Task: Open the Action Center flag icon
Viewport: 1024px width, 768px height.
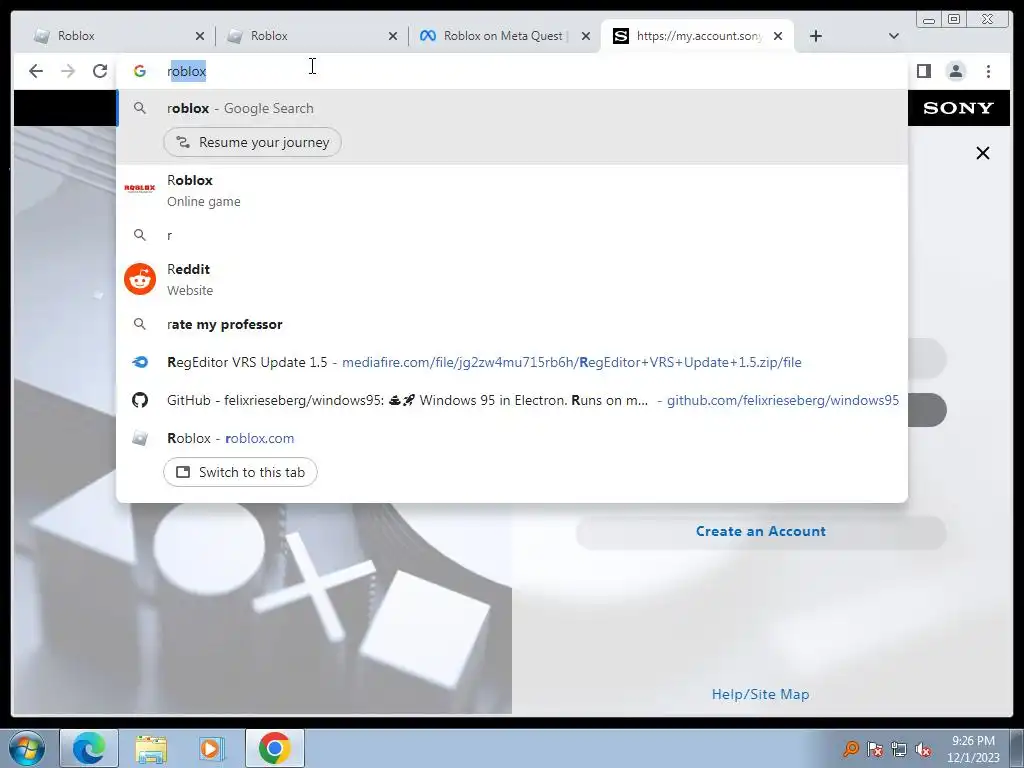Action: click(x=875, y=749)
